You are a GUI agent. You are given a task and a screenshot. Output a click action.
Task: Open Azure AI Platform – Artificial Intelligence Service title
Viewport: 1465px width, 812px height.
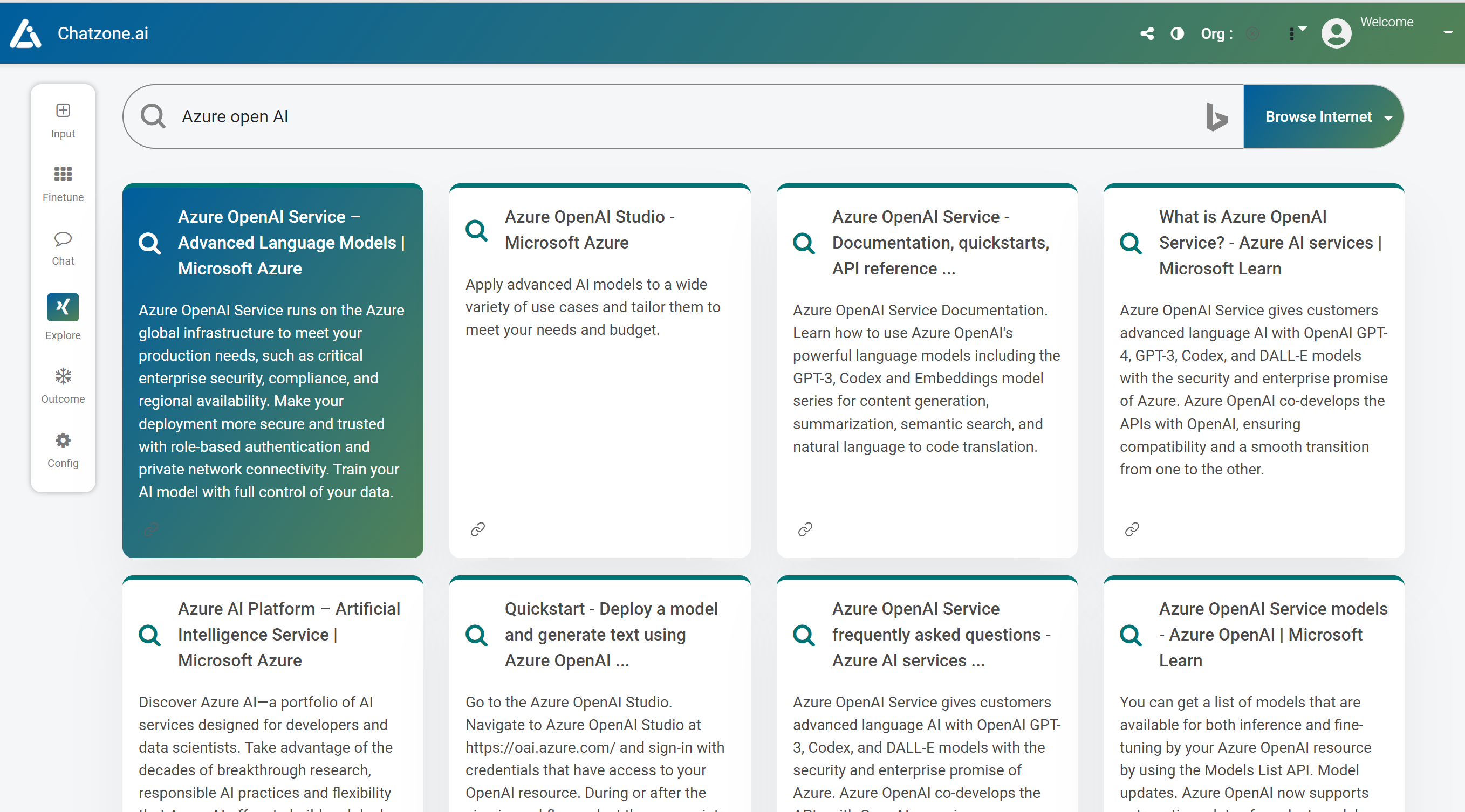click(x=289, y=635)
